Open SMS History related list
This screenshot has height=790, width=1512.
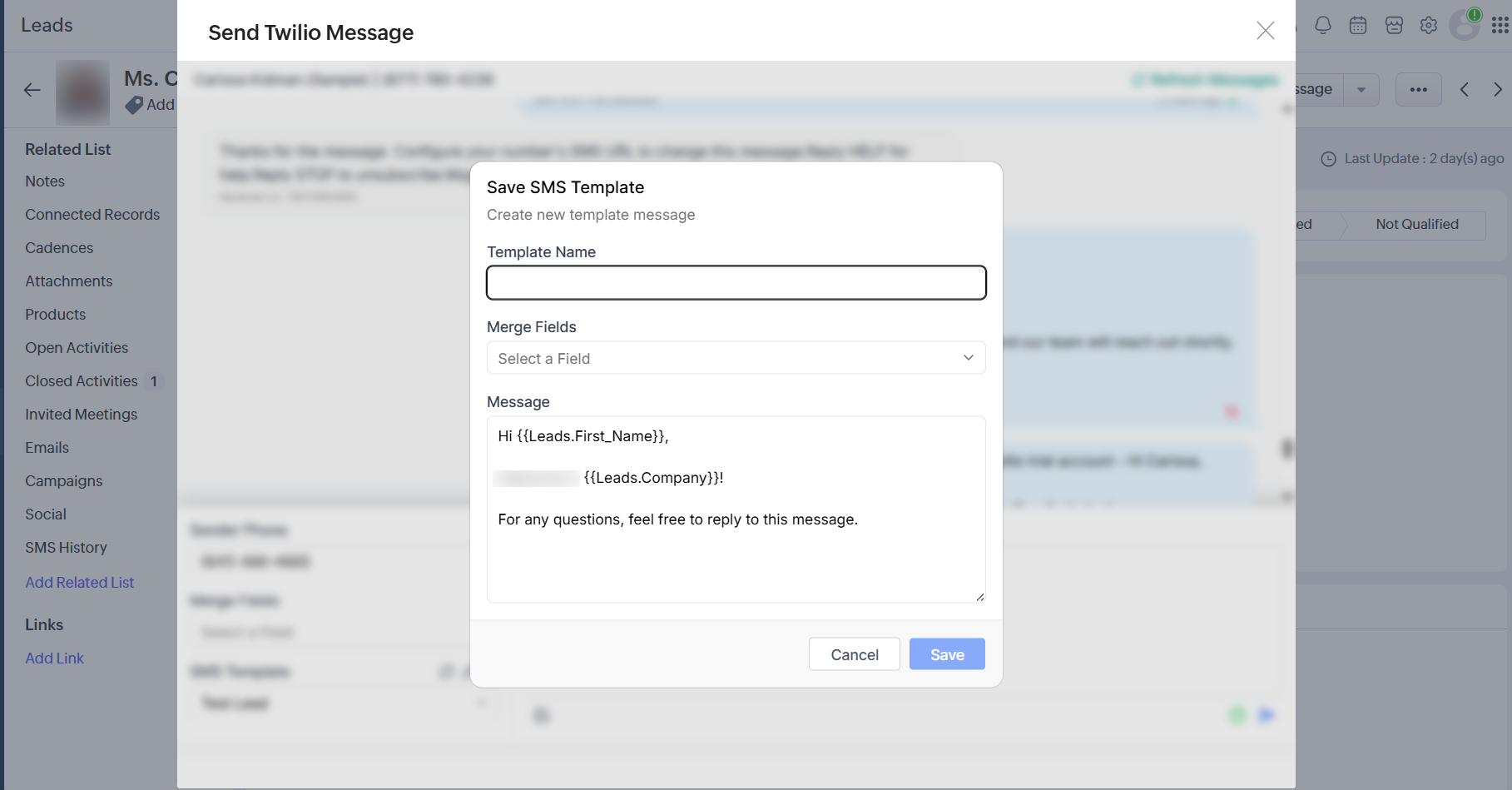pos(67,548)
